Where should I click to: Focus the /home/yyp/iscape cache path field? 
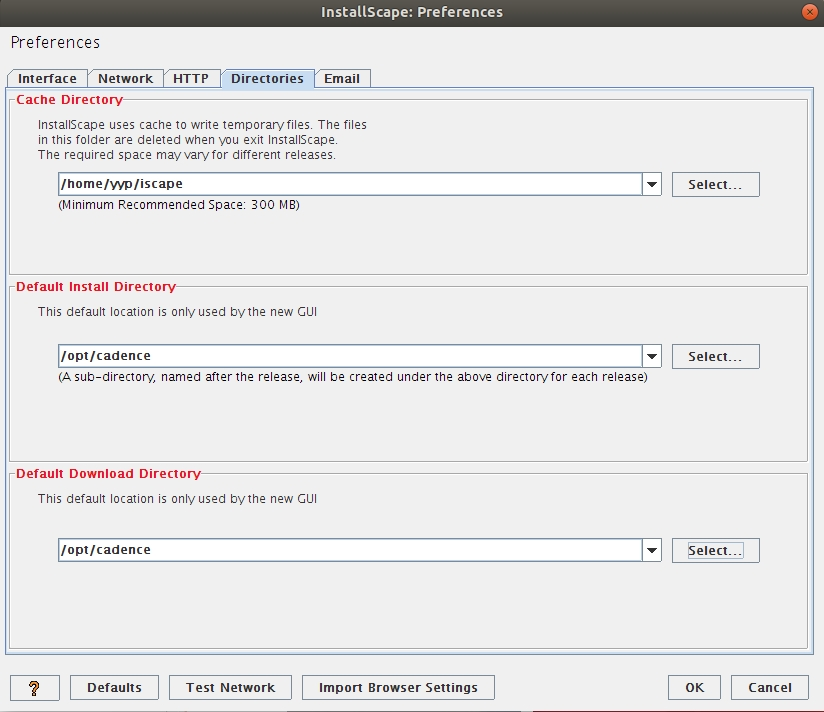pos(350,184)
